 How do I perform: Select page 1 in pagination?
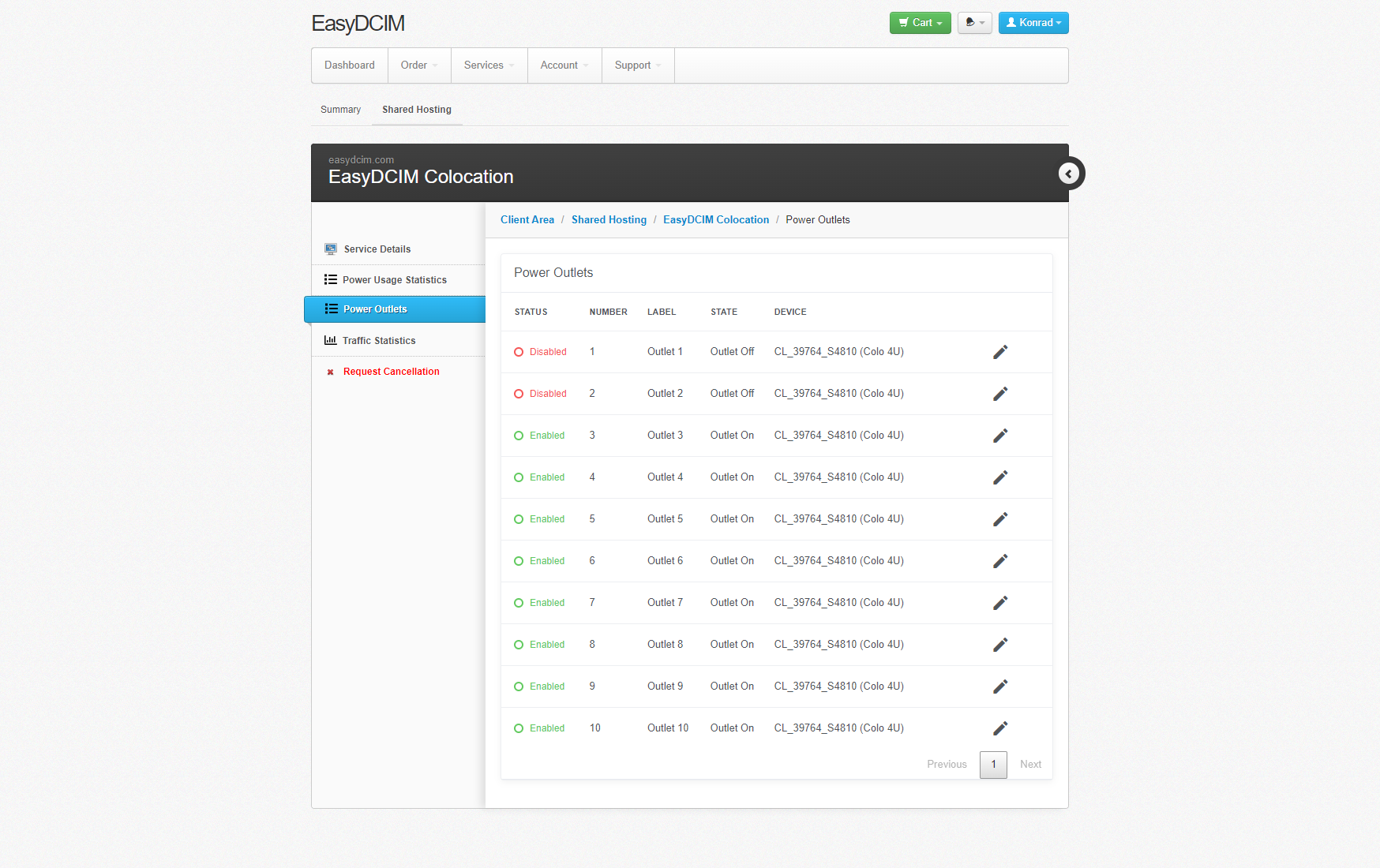point(992,765)
